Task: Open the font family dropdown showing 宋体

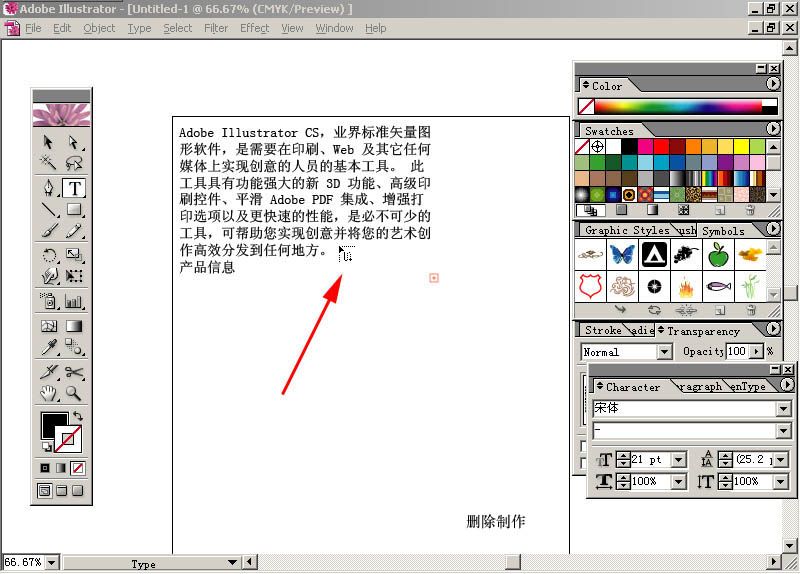Action: [784, 408]
